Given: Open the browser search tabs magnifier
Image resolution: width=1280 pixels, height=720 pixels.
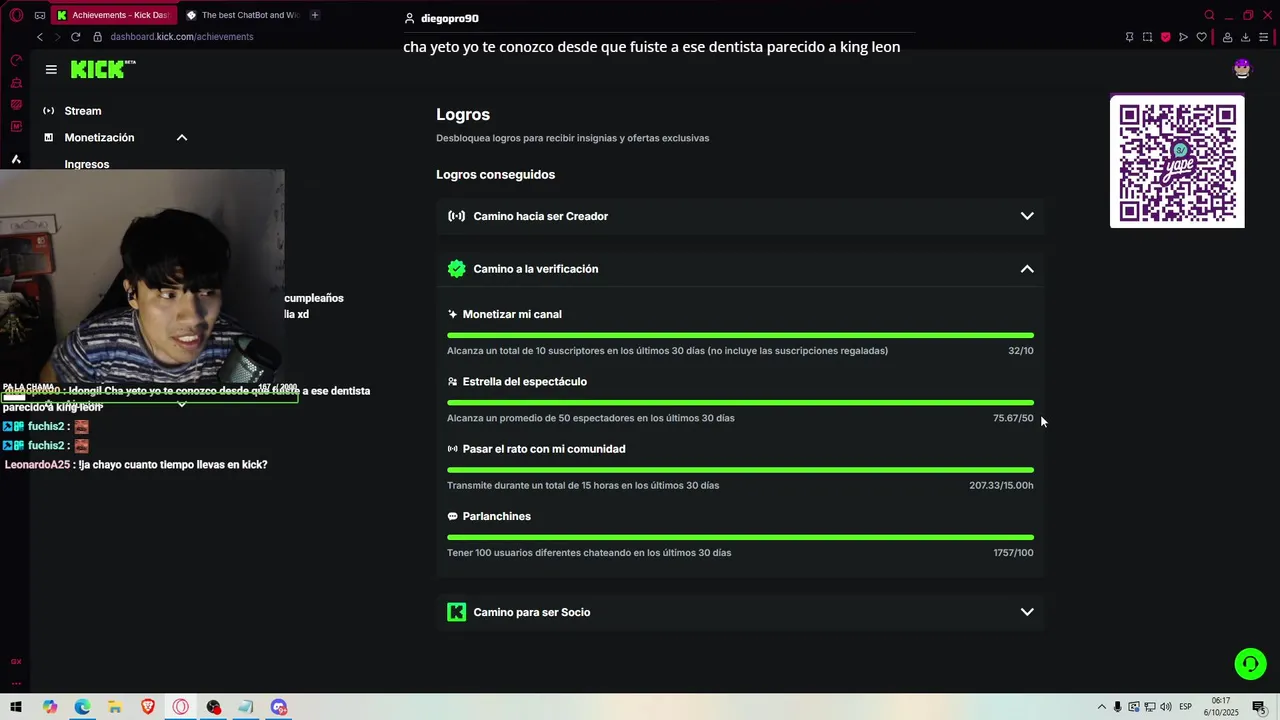Looking at the screenshot, I should point(1209,15).
